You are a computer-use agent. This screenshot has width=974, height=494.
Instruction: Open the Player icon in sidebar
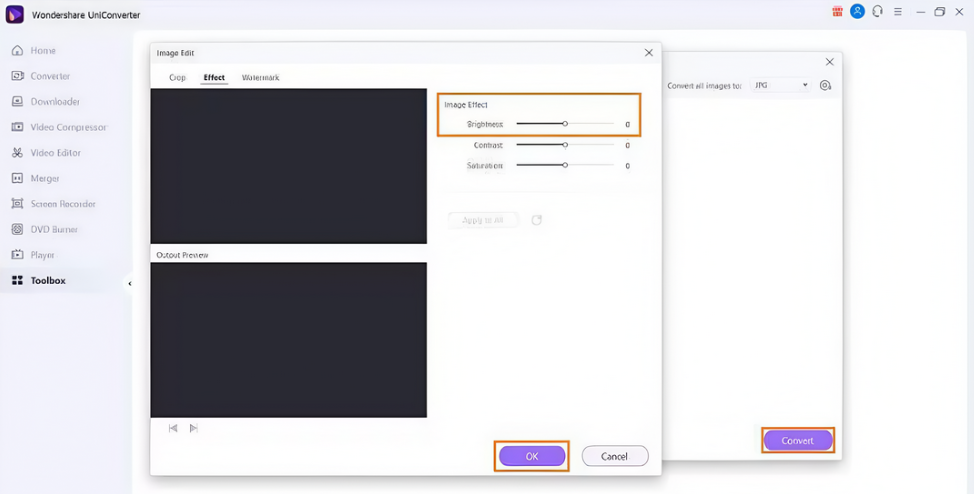17,255
